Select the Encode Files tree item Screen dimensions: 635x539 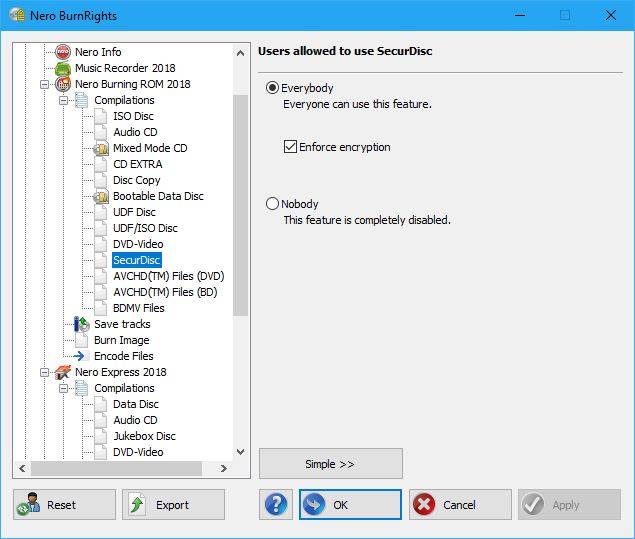124,356
